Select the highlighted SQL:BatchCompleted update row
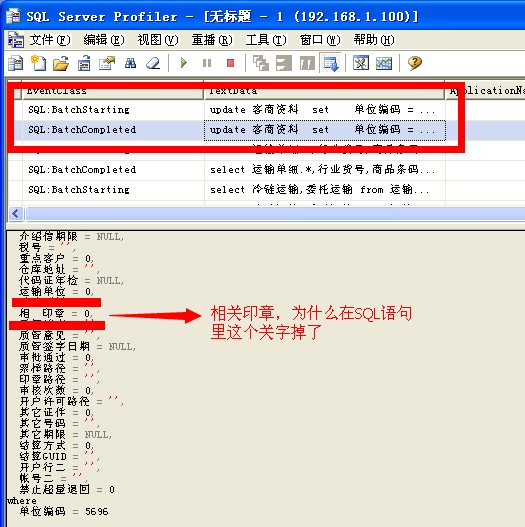 (266, 130)
